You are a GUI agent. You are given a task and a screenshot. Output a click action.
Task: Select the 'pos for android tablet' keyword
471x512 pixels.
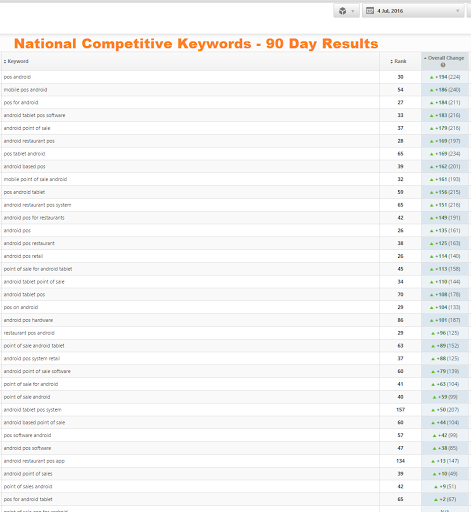tap(28, 499)
